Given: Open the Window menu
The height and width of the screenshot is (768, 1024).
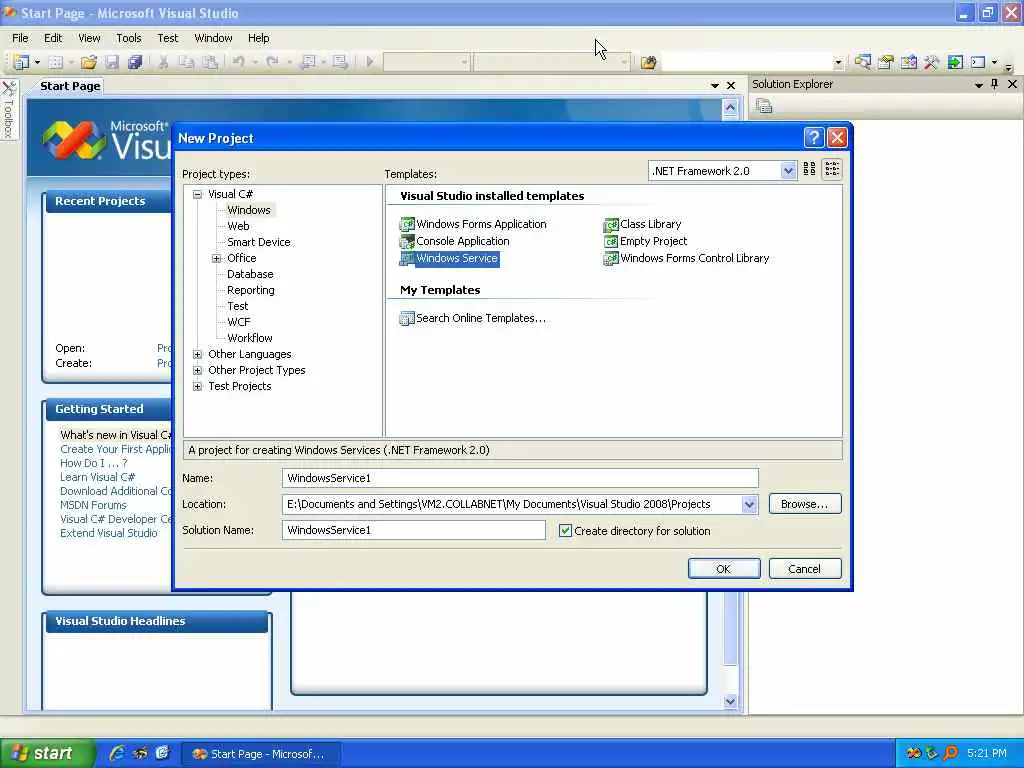Looking at the screenshot, I should click(x=214, y=38).
